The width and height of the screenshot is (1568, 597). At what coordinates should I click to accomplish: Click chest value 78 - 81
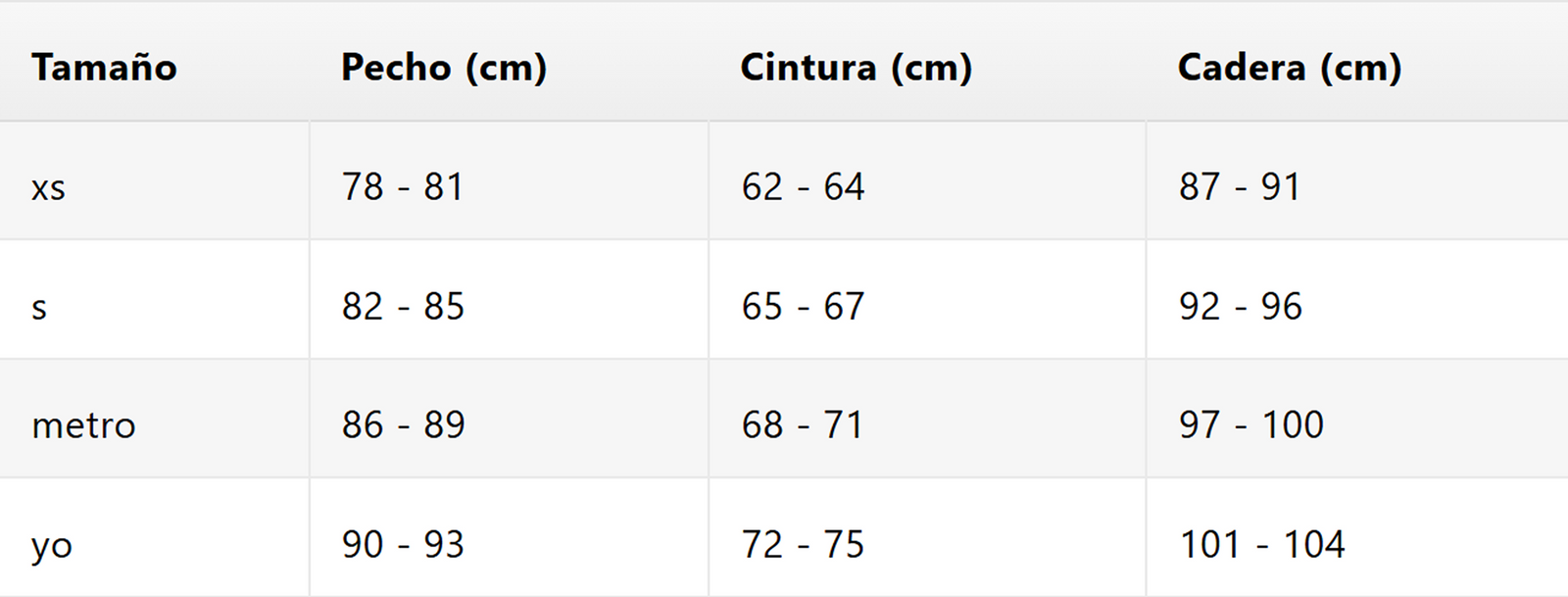[402, 186]
